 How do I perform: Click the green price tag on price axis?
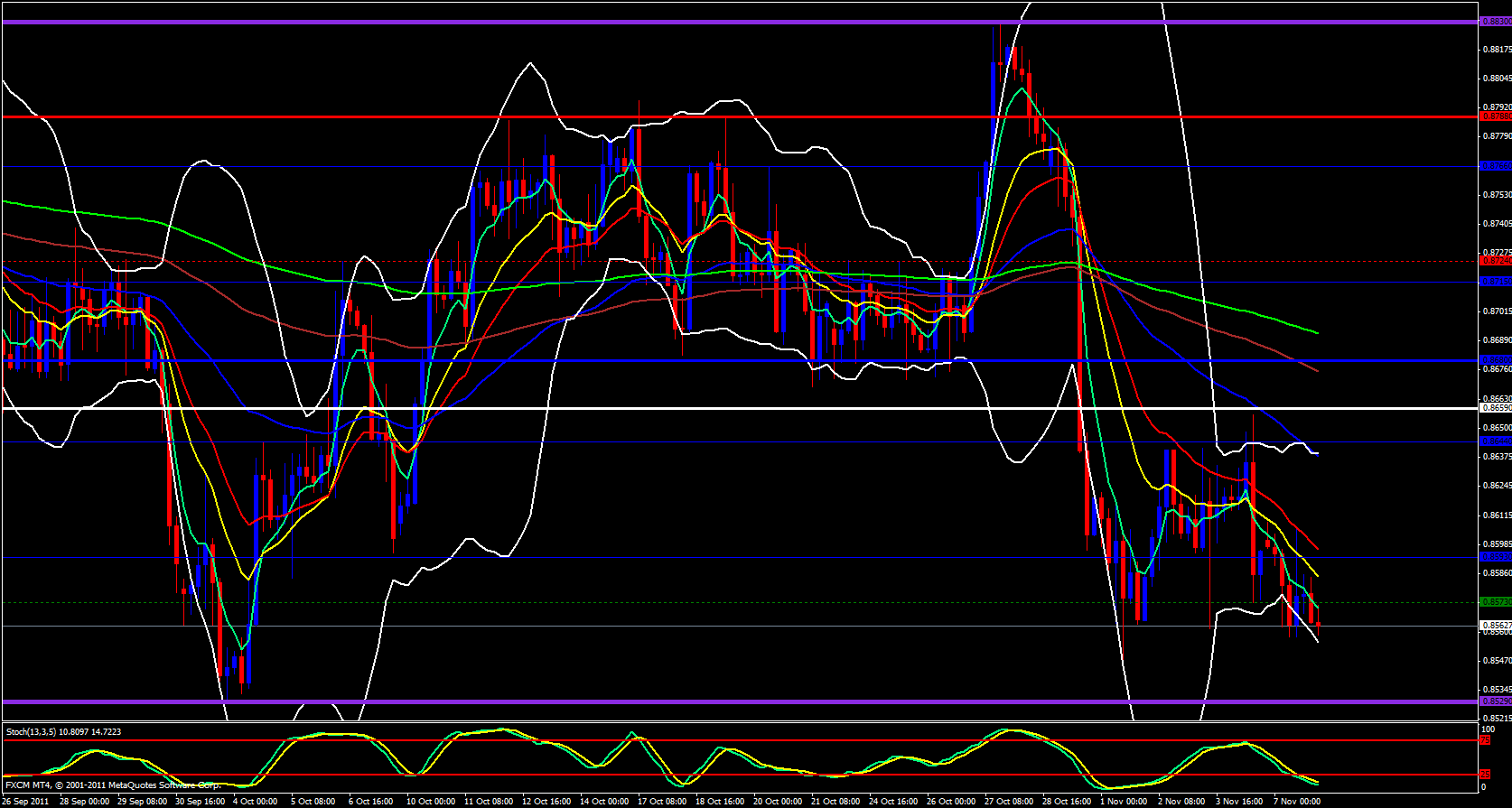(1494, 601)
